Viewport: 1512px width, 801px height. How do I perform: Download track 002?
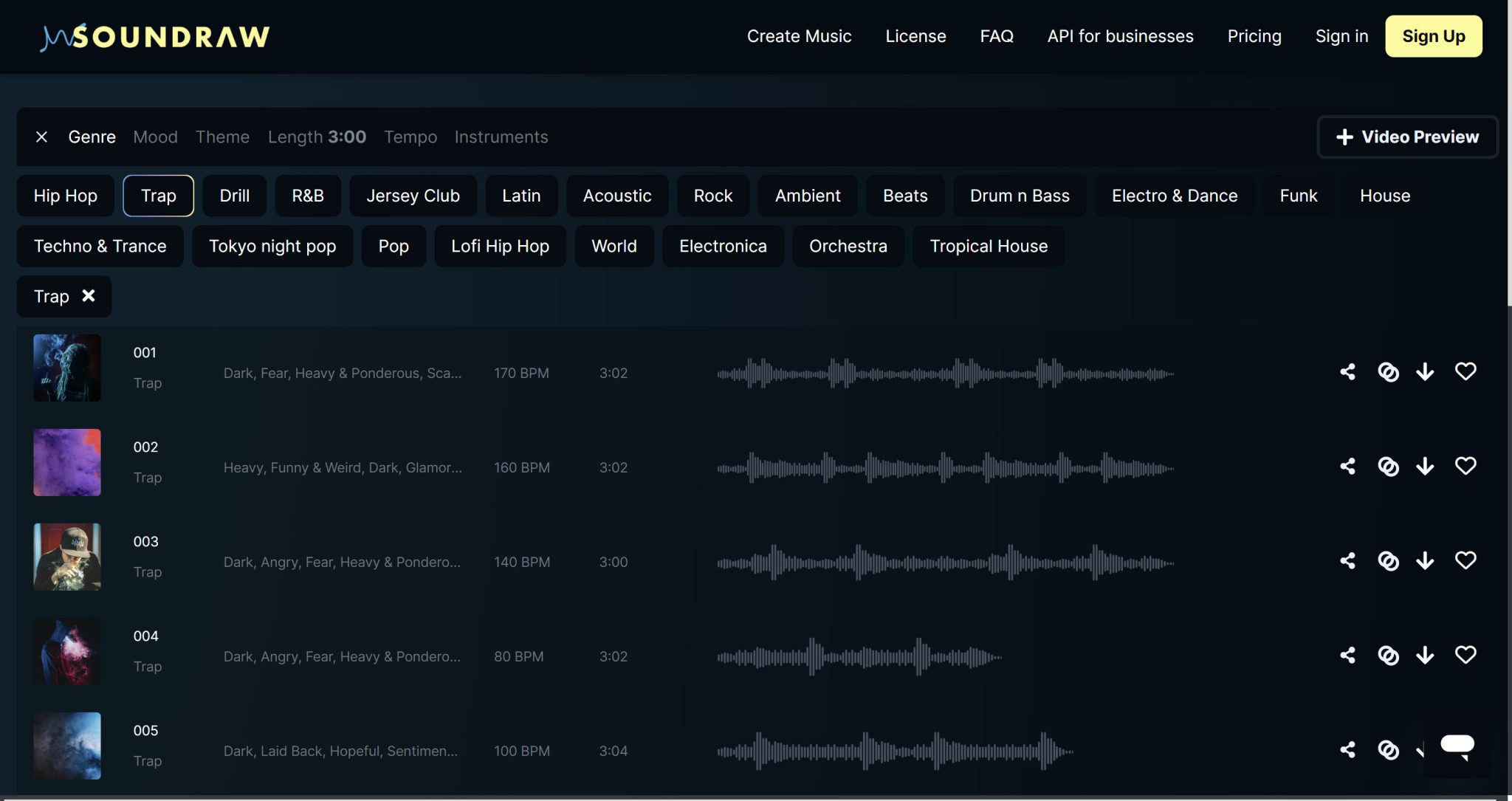click(x=1425, y=467)
